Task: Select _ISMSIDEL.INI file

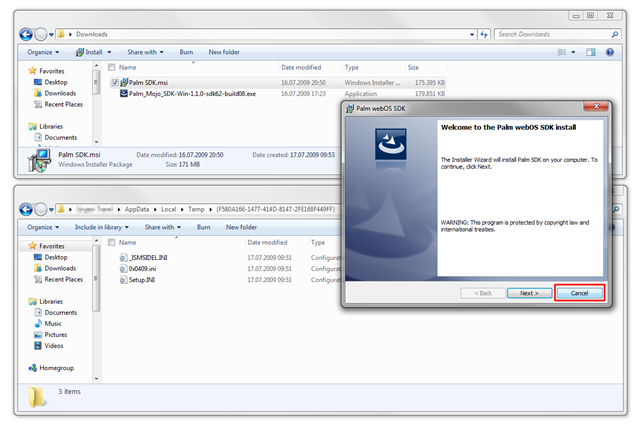Action: click(x=144, y=258)
